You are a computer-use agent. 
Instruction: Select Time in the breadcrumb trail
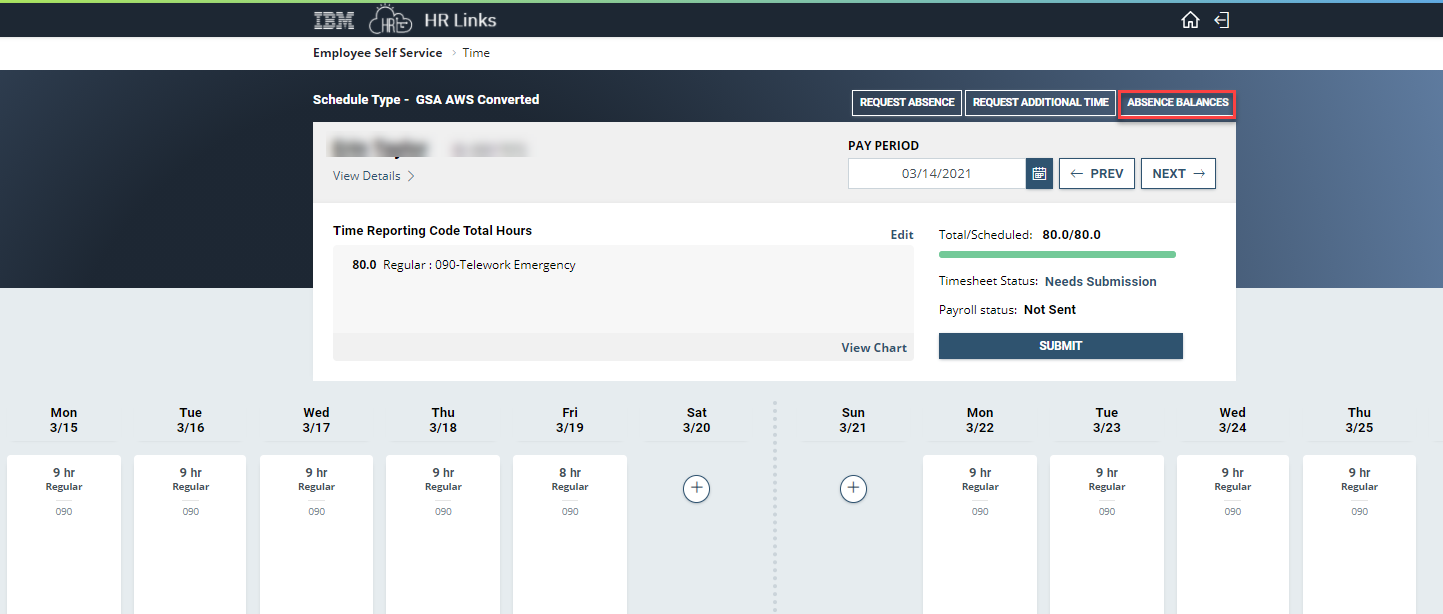tap(476, 52)
